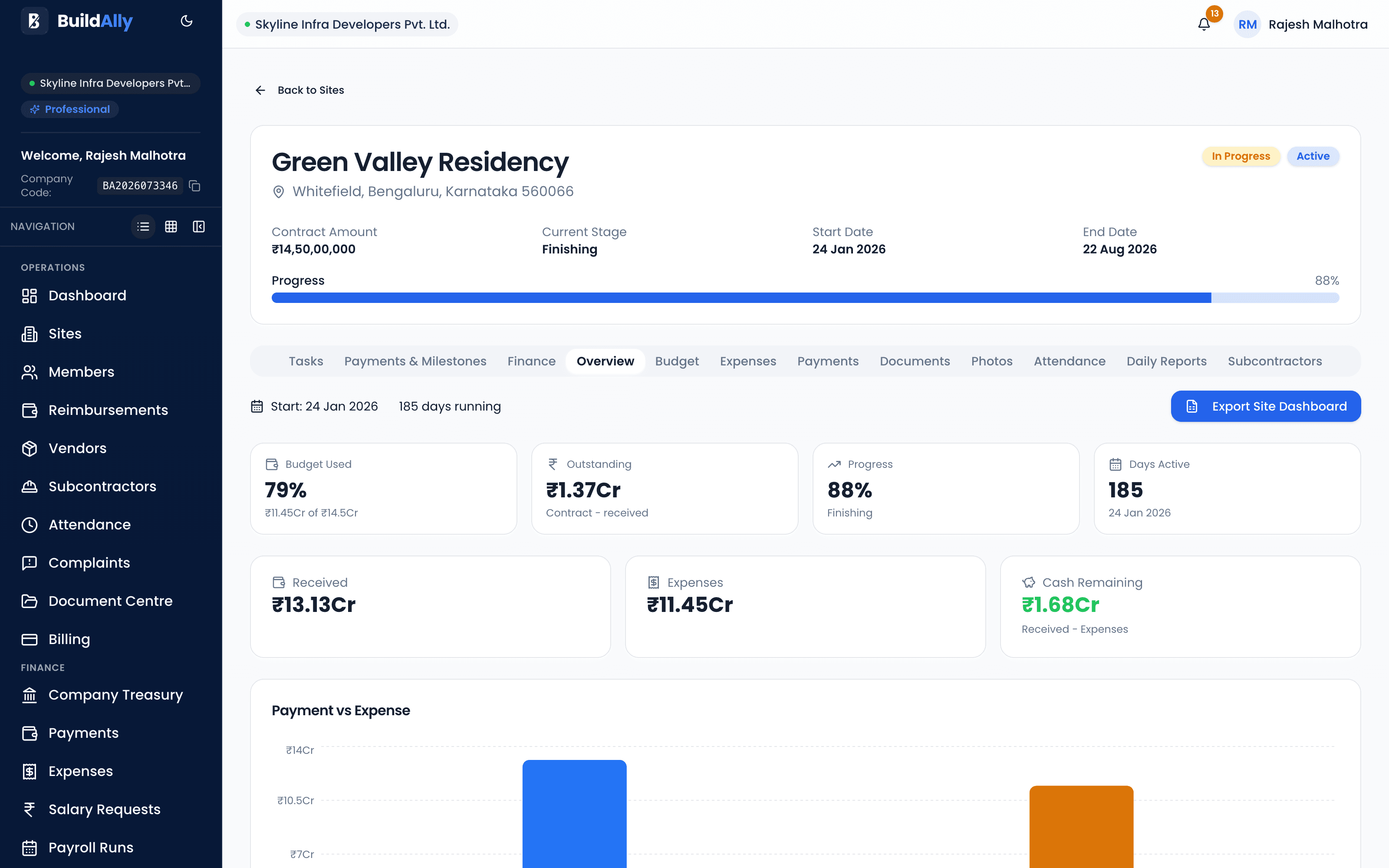Open the Expenses tab
Screen dimensions: 1389x868
(748, 361)
